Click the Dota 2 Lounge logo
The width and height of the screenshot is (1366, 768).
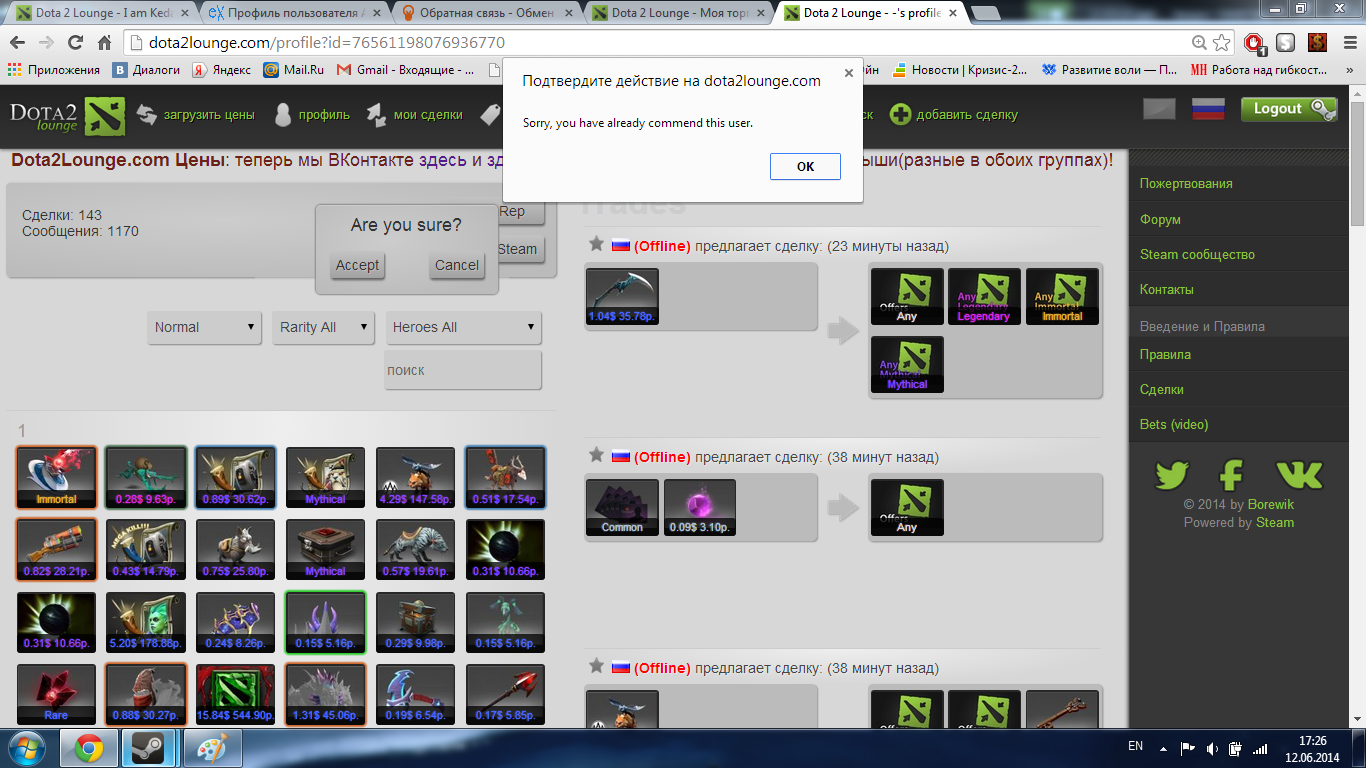[68, 116]
